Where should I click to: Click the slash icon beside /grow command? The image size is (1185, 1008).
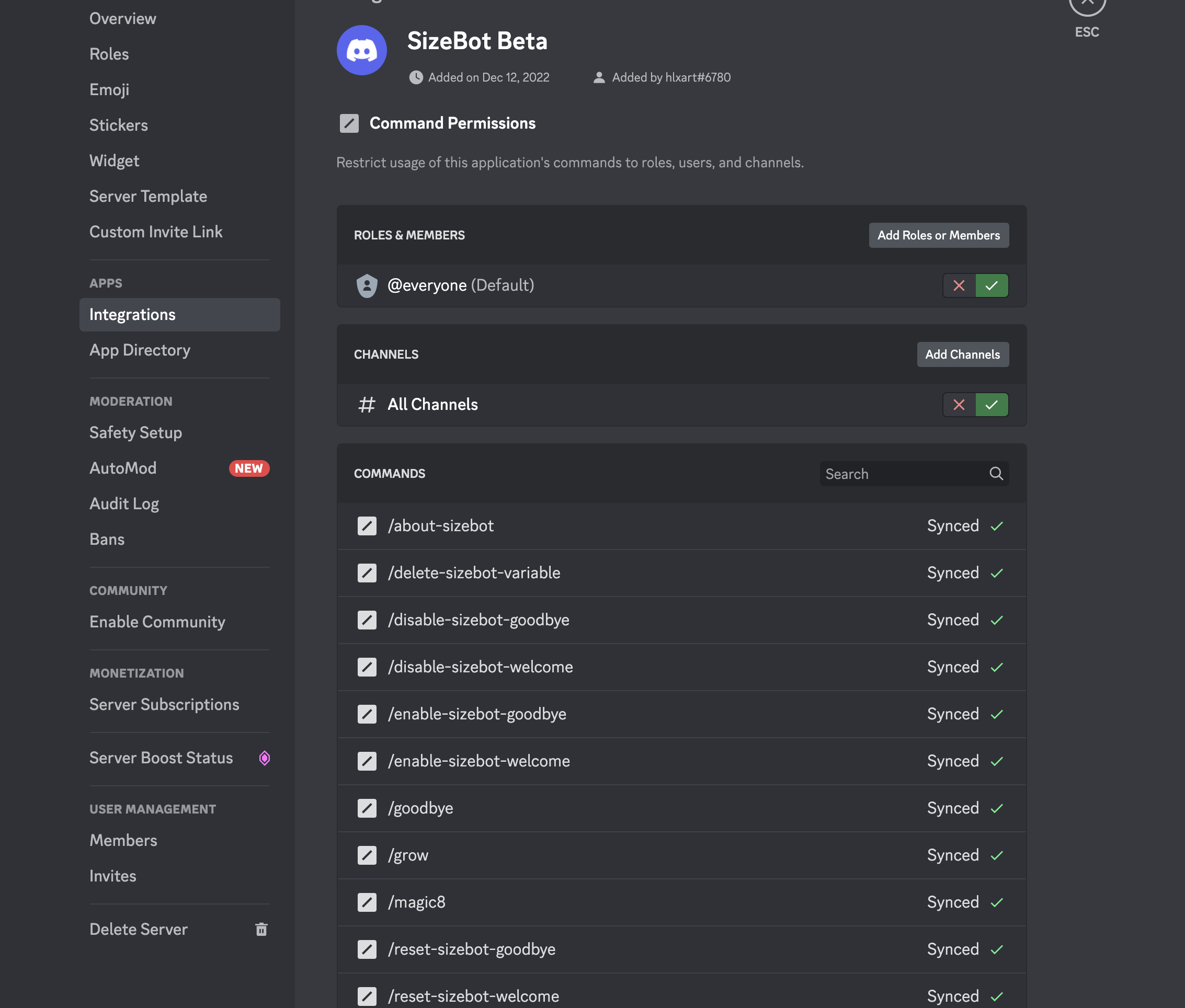(x=367, y=855)
